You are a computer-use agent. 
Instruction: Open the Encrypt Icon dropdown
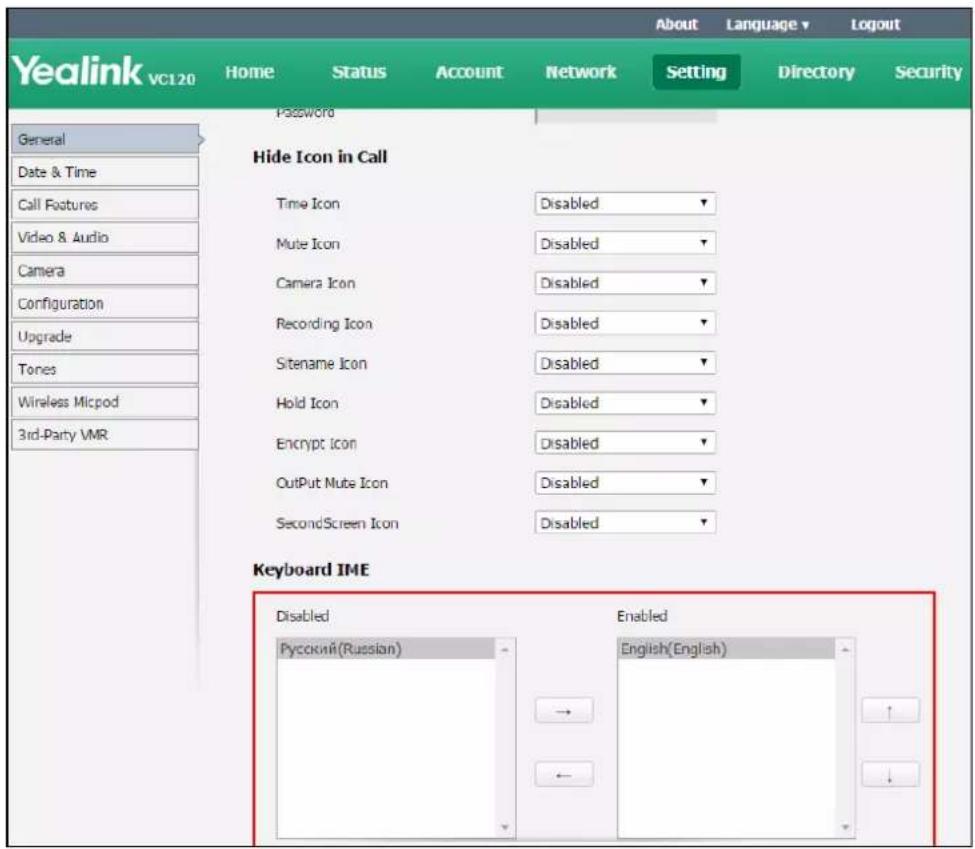coord(625,443)
